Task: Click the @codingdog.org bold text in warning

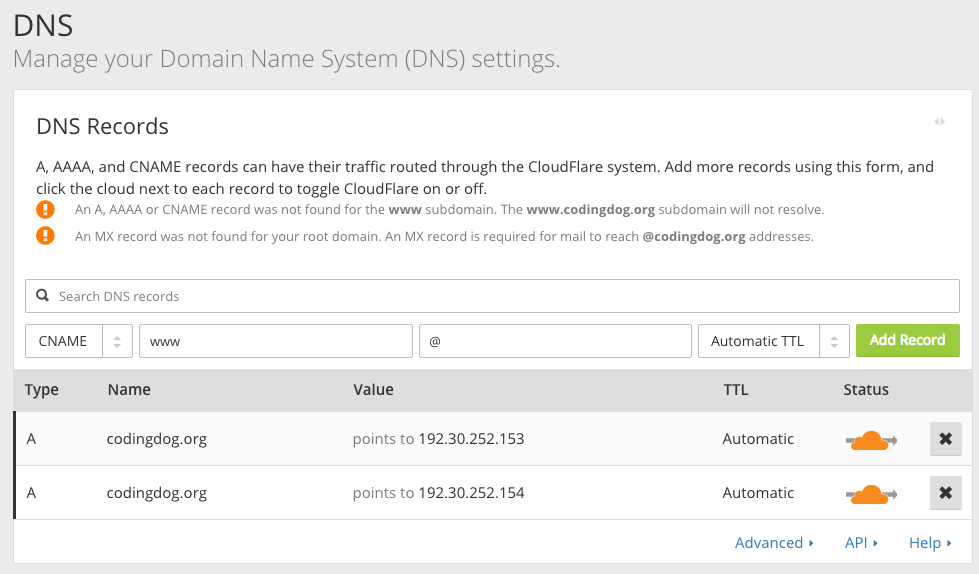Action: 694,236
